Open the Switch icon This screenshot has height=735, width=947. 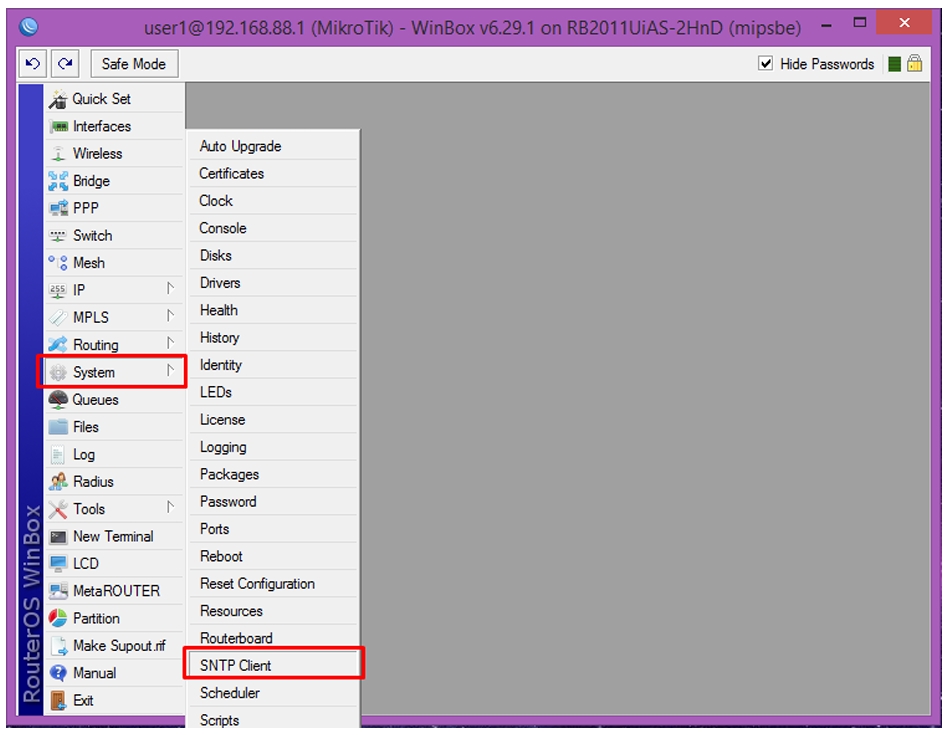point(58,236)
